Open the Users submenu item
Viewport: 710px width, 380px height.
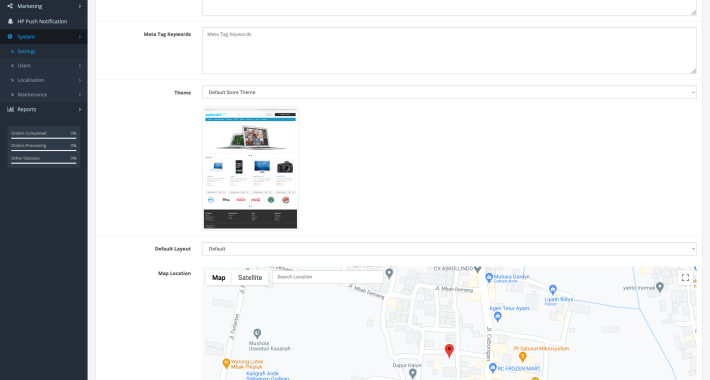pos(24,66)
